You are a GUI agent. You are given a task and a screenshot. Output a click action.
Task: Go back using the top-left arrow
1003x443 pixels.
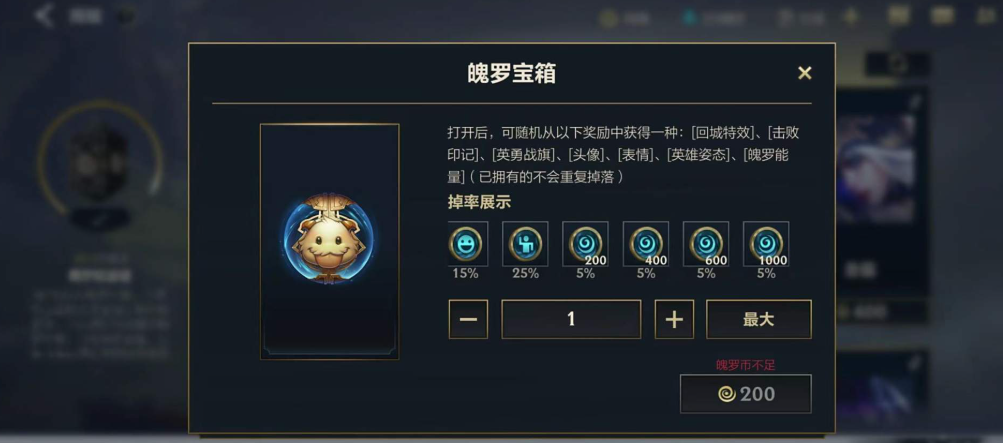43,15
